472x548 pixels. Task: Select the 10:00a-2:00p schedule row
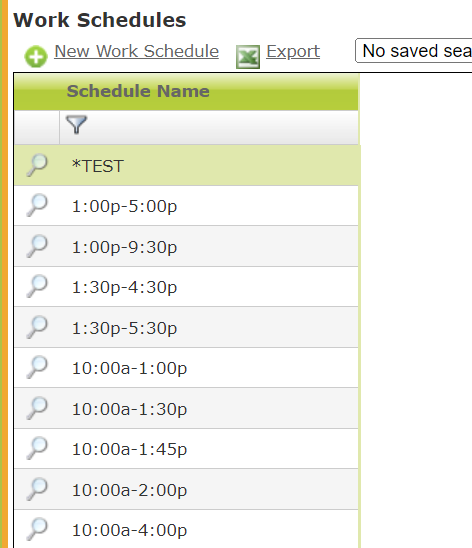point(187,489)
